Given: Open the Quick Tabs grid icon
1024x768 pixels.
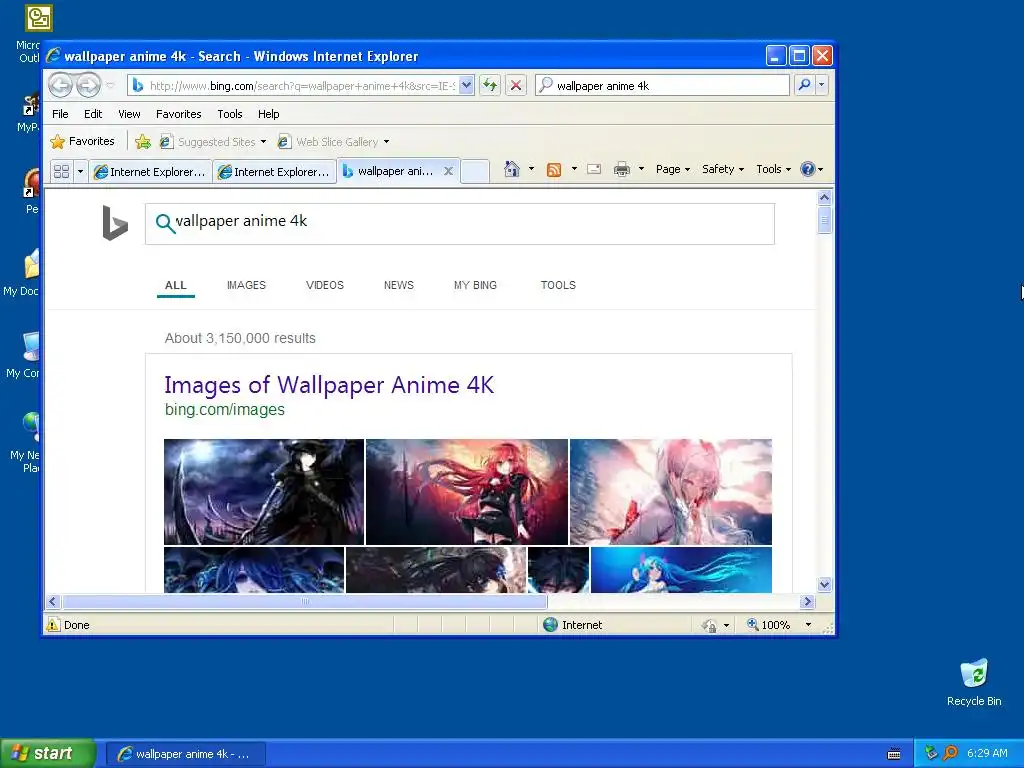Looking at the screenshot, I should 61,172.
